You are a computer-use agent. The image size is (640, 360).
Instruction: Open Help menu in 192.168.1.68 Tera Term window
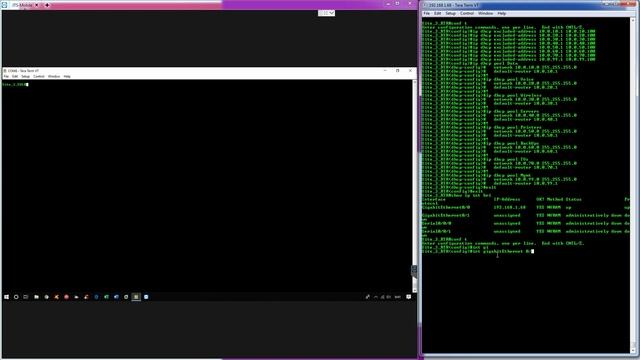(x=502, y=13)
